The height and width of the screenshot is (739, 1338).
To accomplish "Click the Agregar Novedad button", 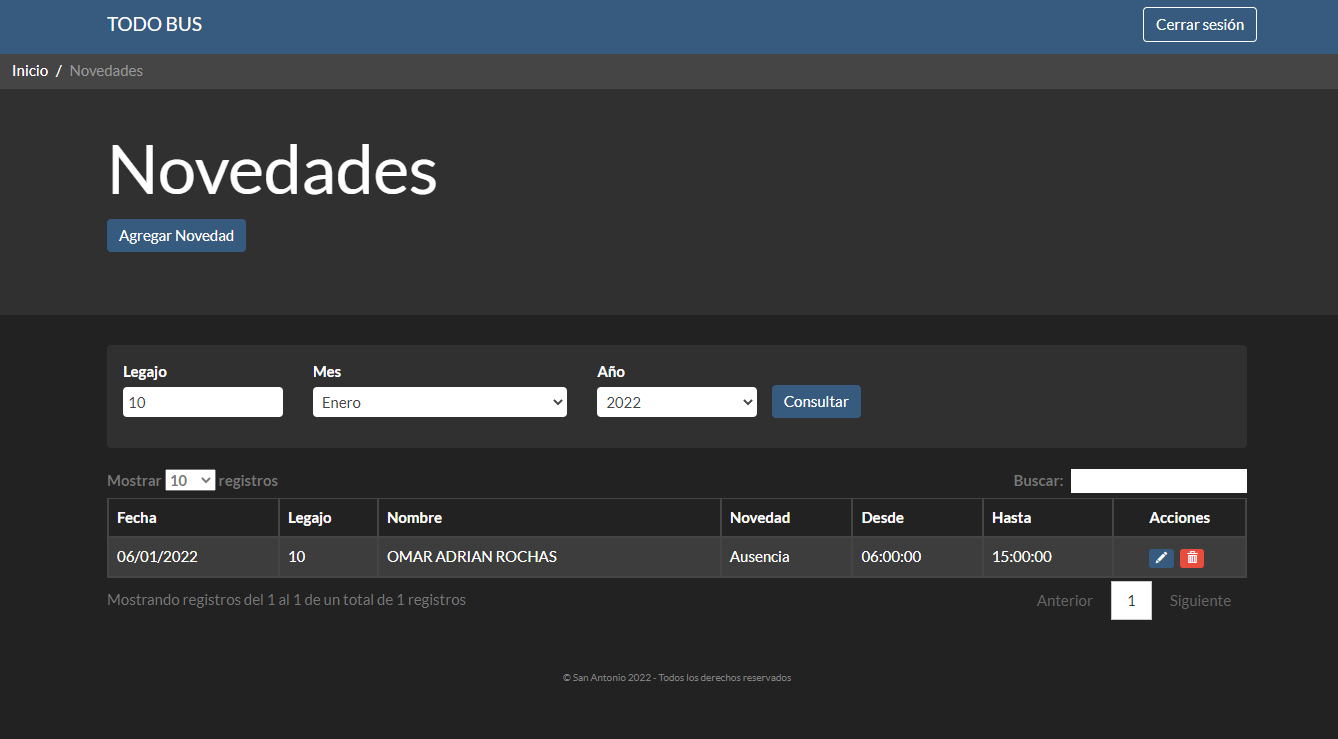I will (x=176, y=236).
